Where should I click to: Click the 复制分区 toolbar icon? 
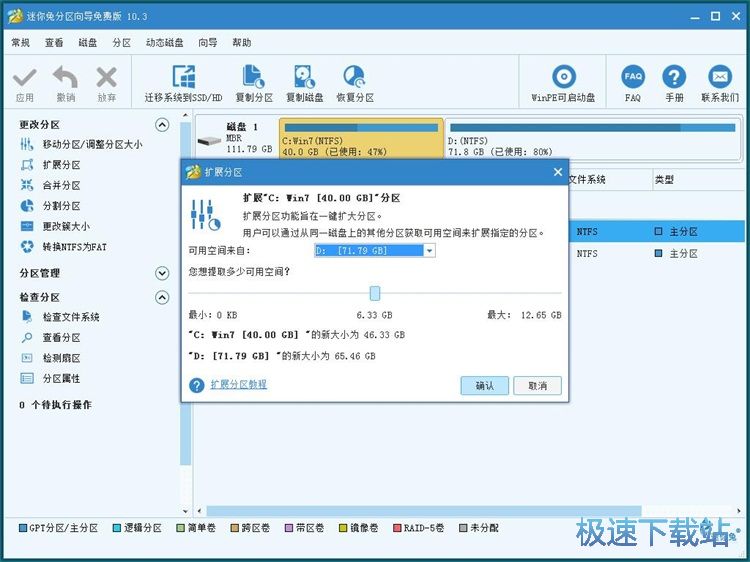pos(254,78)
